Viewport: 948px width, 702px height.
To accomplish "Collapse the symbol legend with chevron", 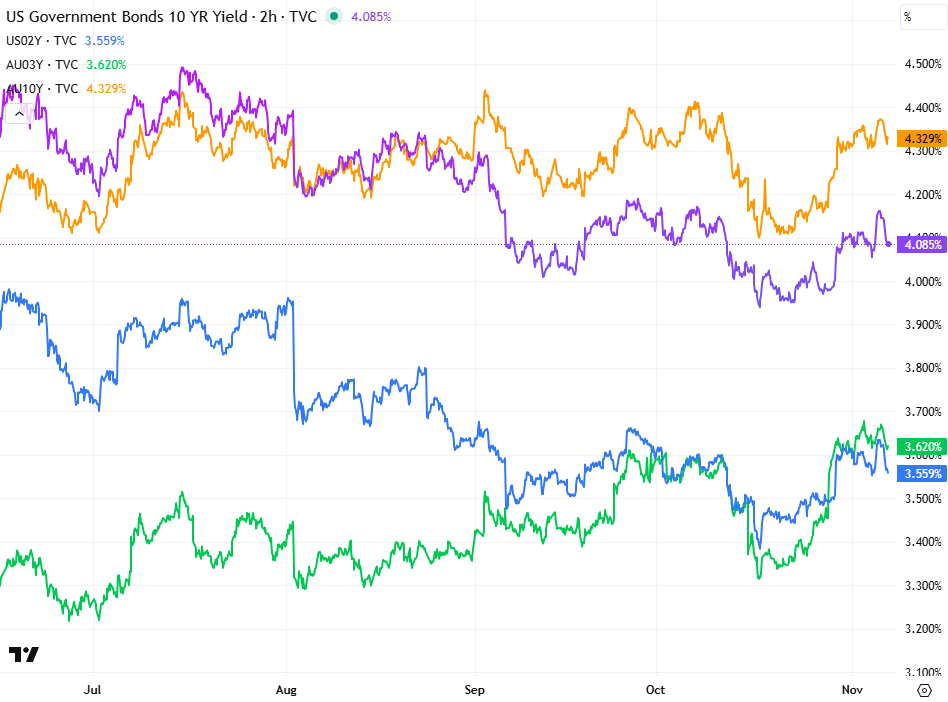I will pyautogui.click(x=18, y=114).
